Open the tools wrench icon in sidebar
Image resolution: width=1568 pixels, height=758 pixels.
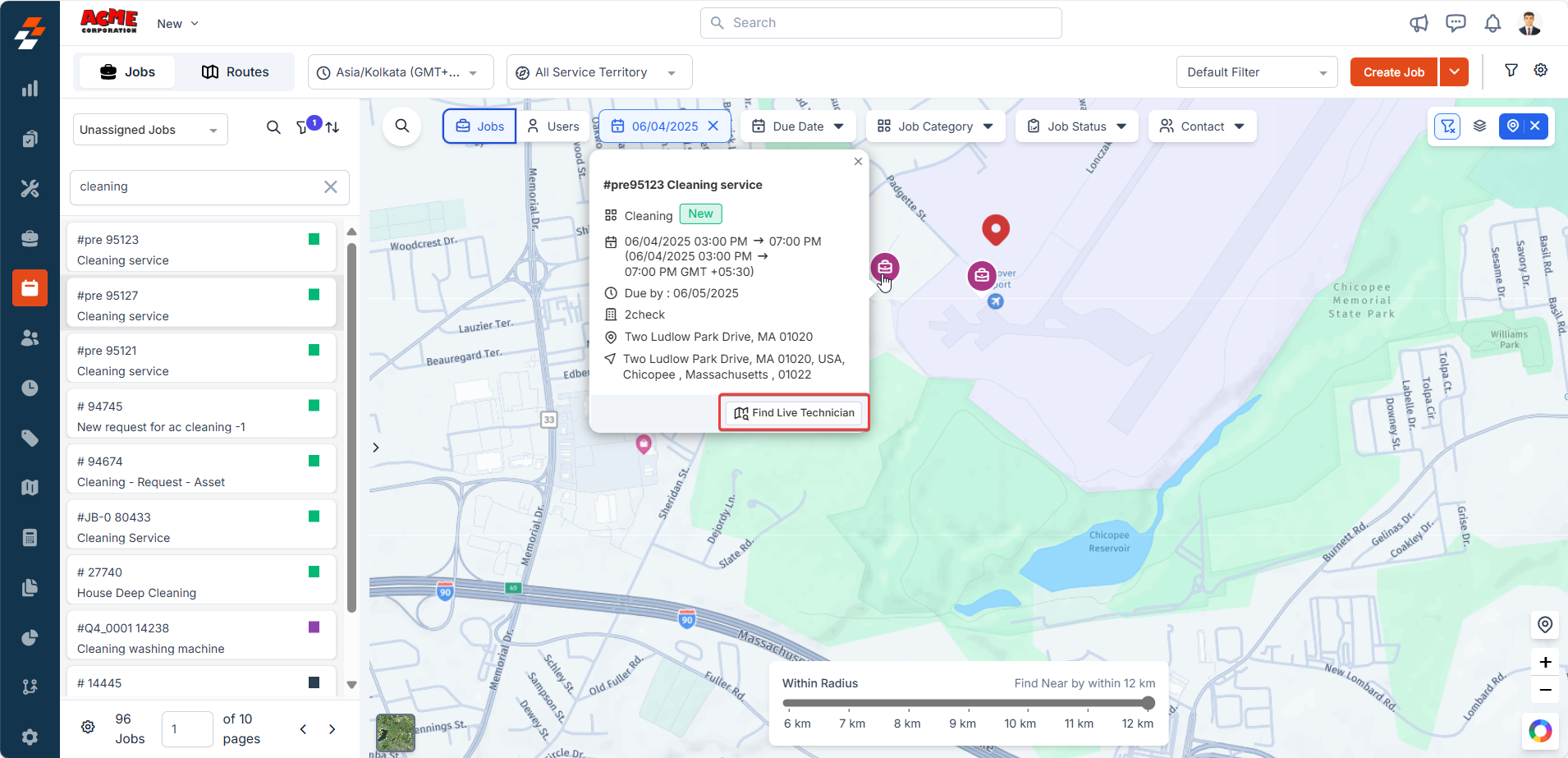click(x=30, y=189)
